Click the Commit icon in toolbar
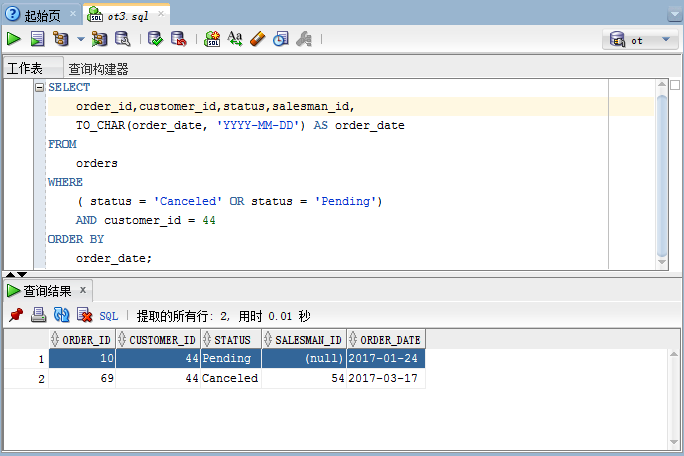Screen dimensions: 684x456 [155, 39]
